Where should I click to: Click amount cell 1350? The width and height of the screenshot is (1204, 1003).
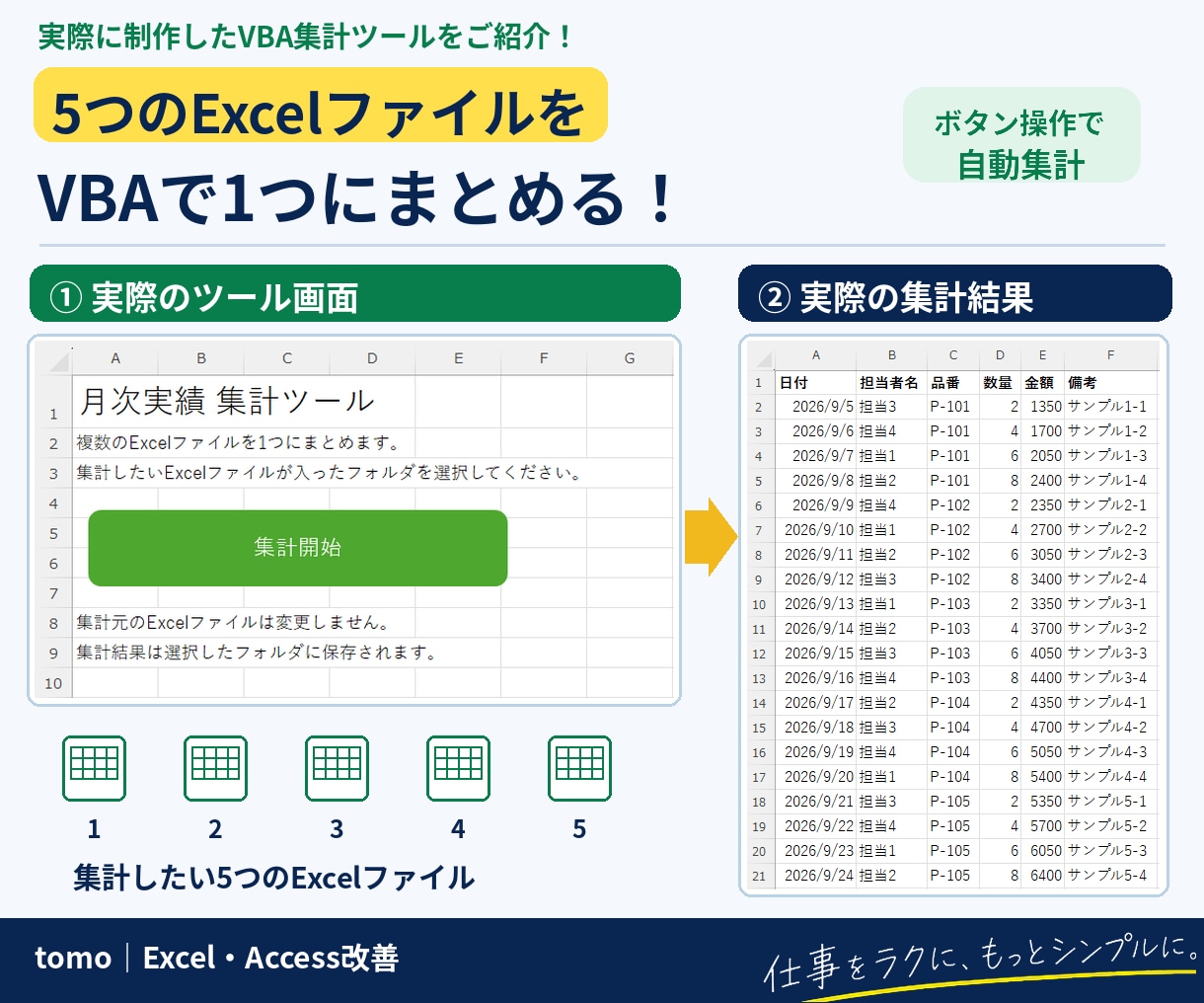point(1042,407)
